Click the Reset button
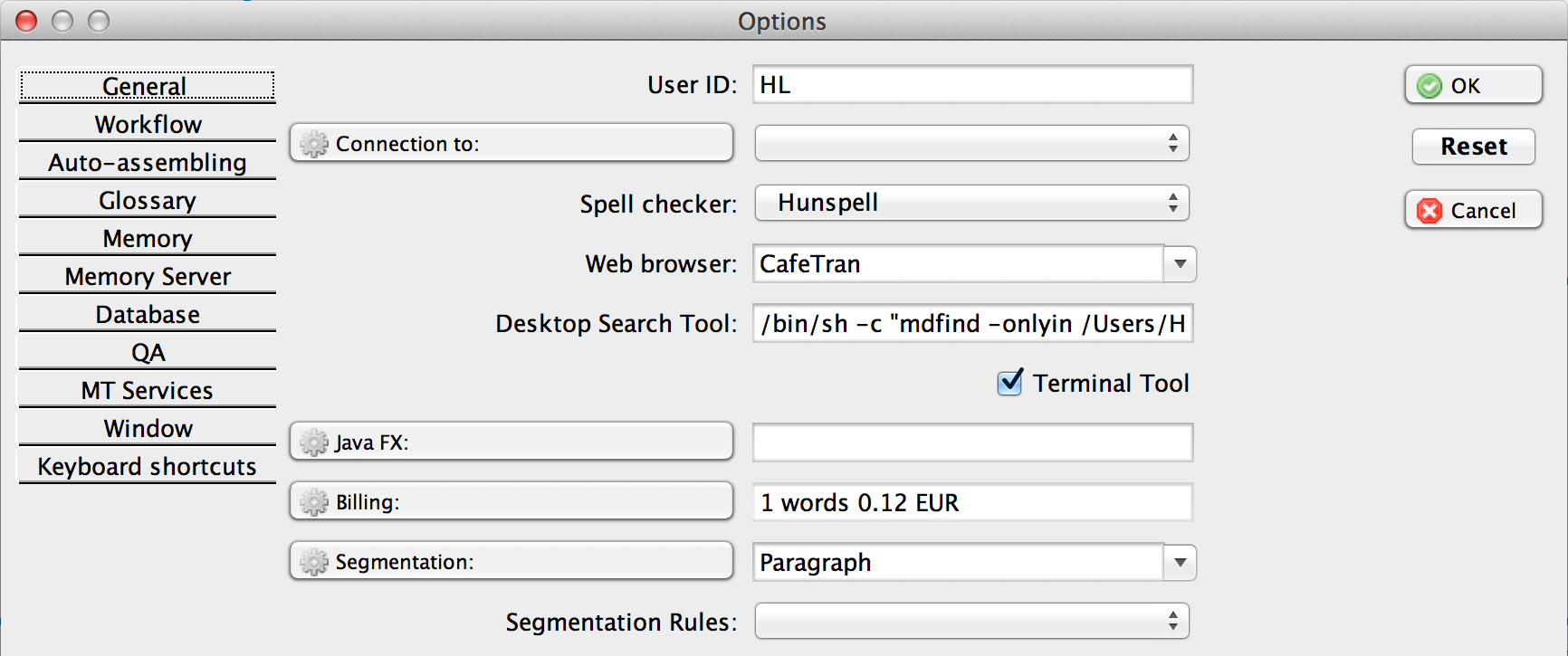 click(x=1473, y=147)
